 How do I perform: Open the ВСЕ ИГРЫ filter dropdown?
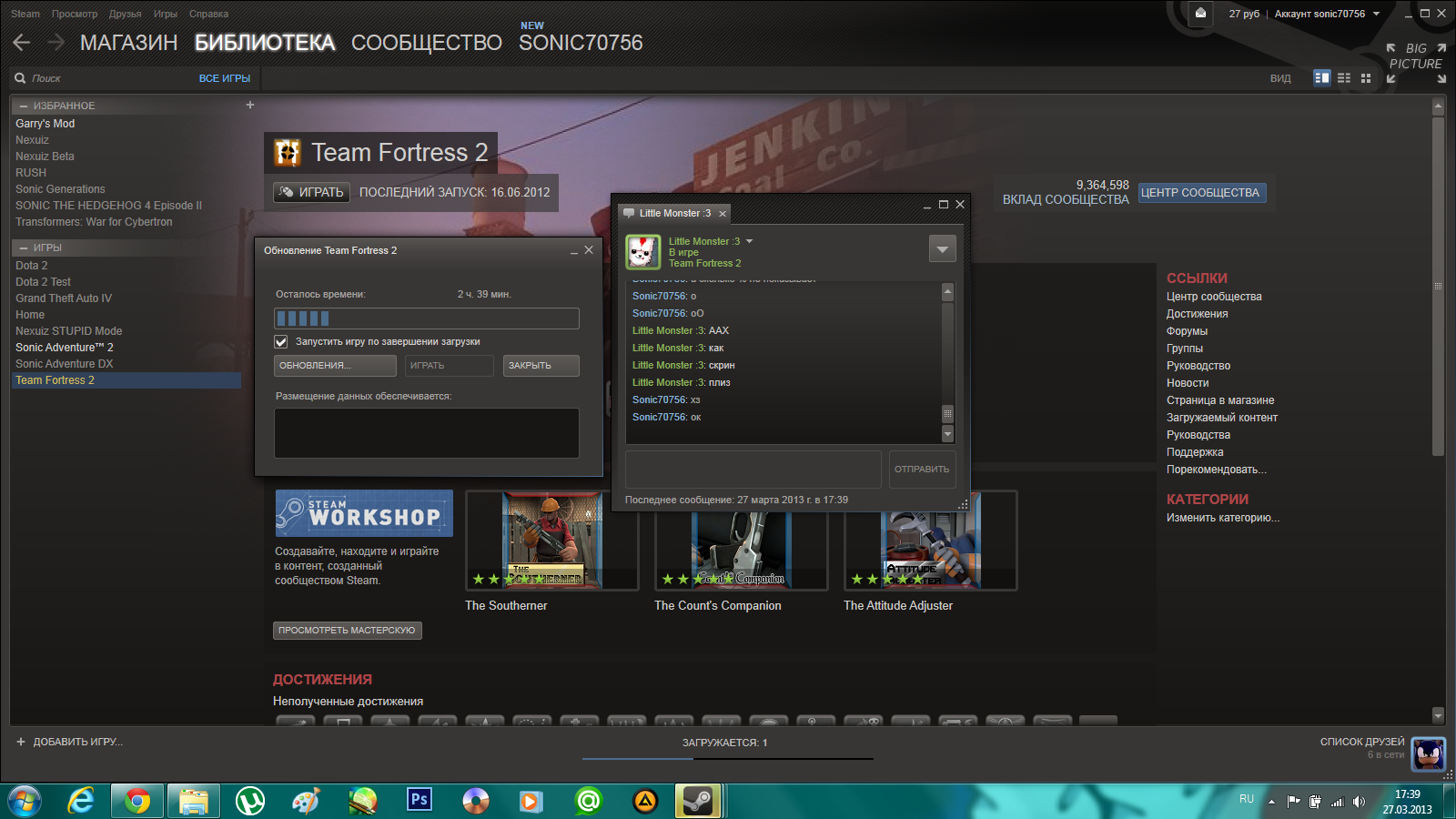pos(225,78)
